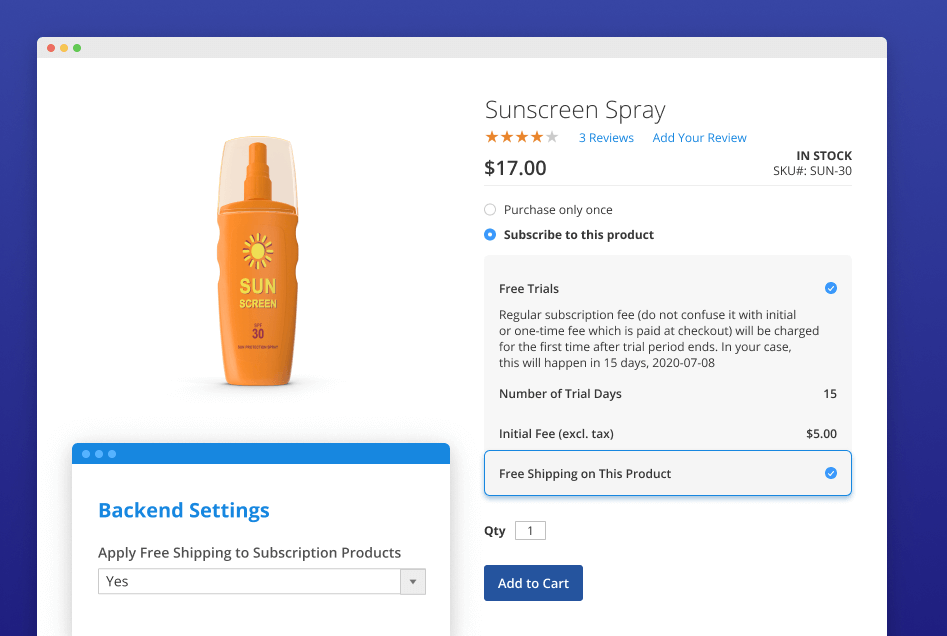This screenshot has height=636, width=947.
Task: Click the Qty input field
Action: point(530,531)
